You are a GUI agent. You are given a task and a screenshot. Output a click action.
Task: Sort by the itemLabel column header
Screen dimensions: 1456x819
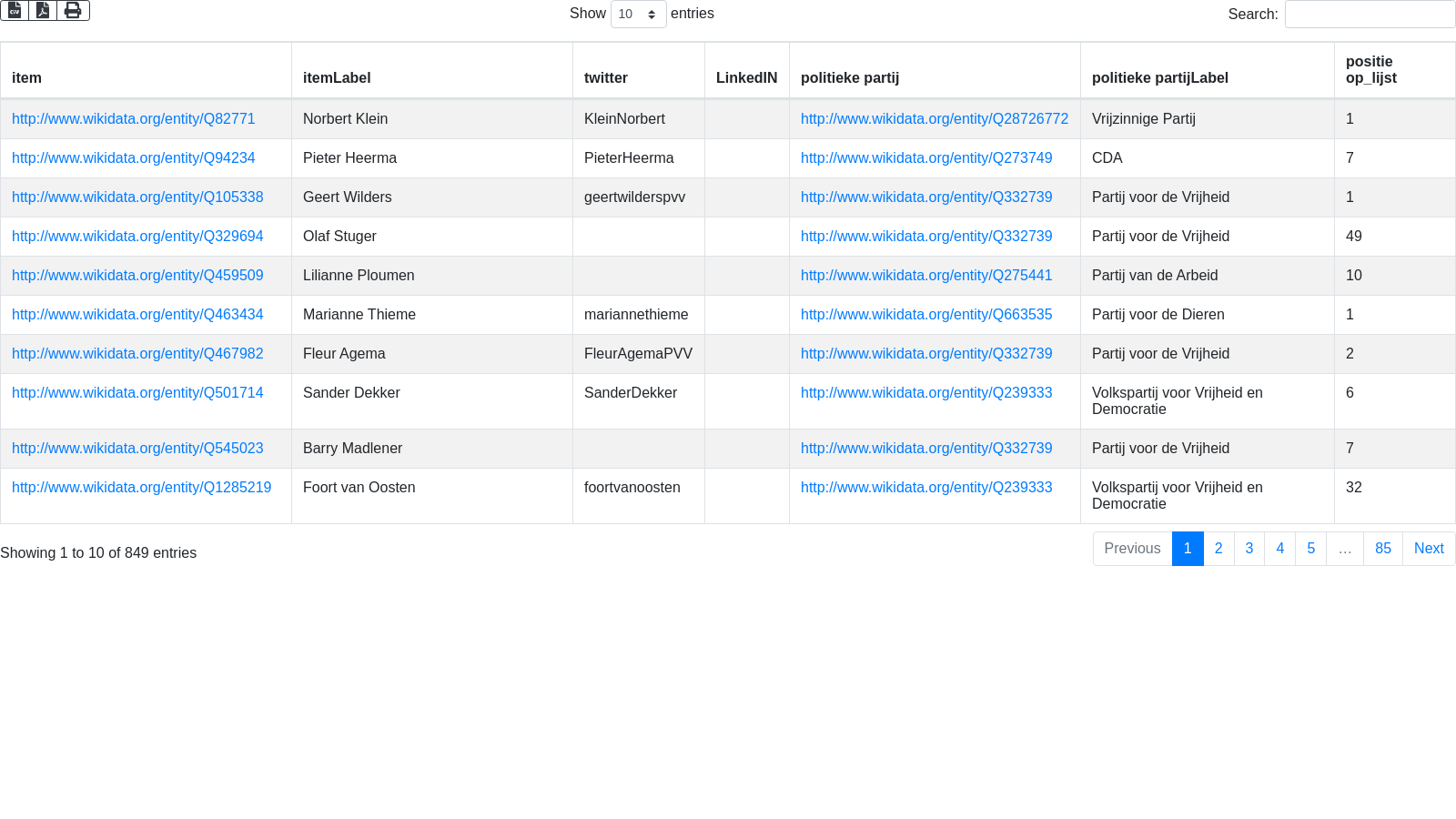coord(431,70)
